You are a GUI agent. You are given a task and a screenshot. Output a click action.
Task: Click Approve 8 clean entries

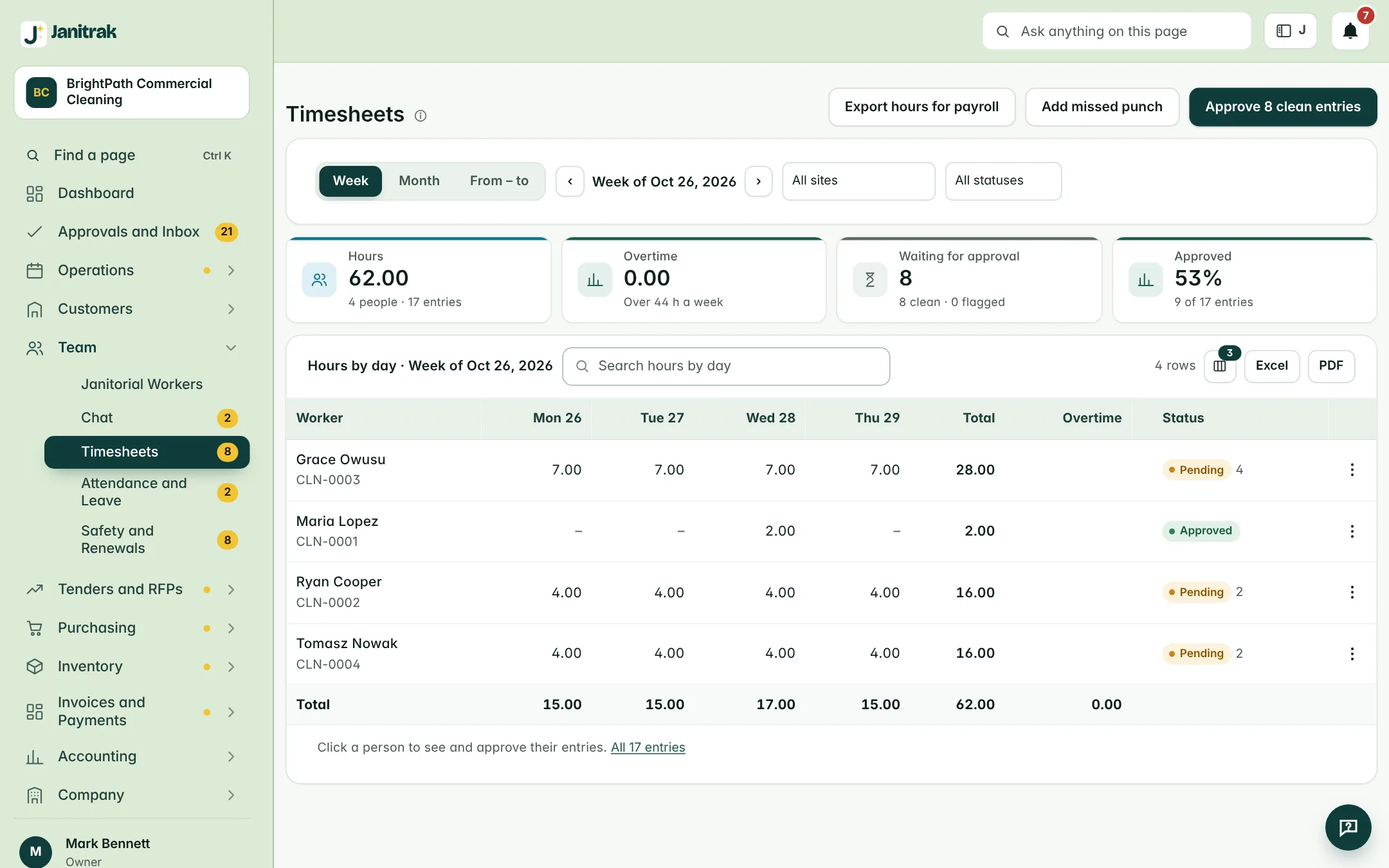click(x=1282, y=107)
